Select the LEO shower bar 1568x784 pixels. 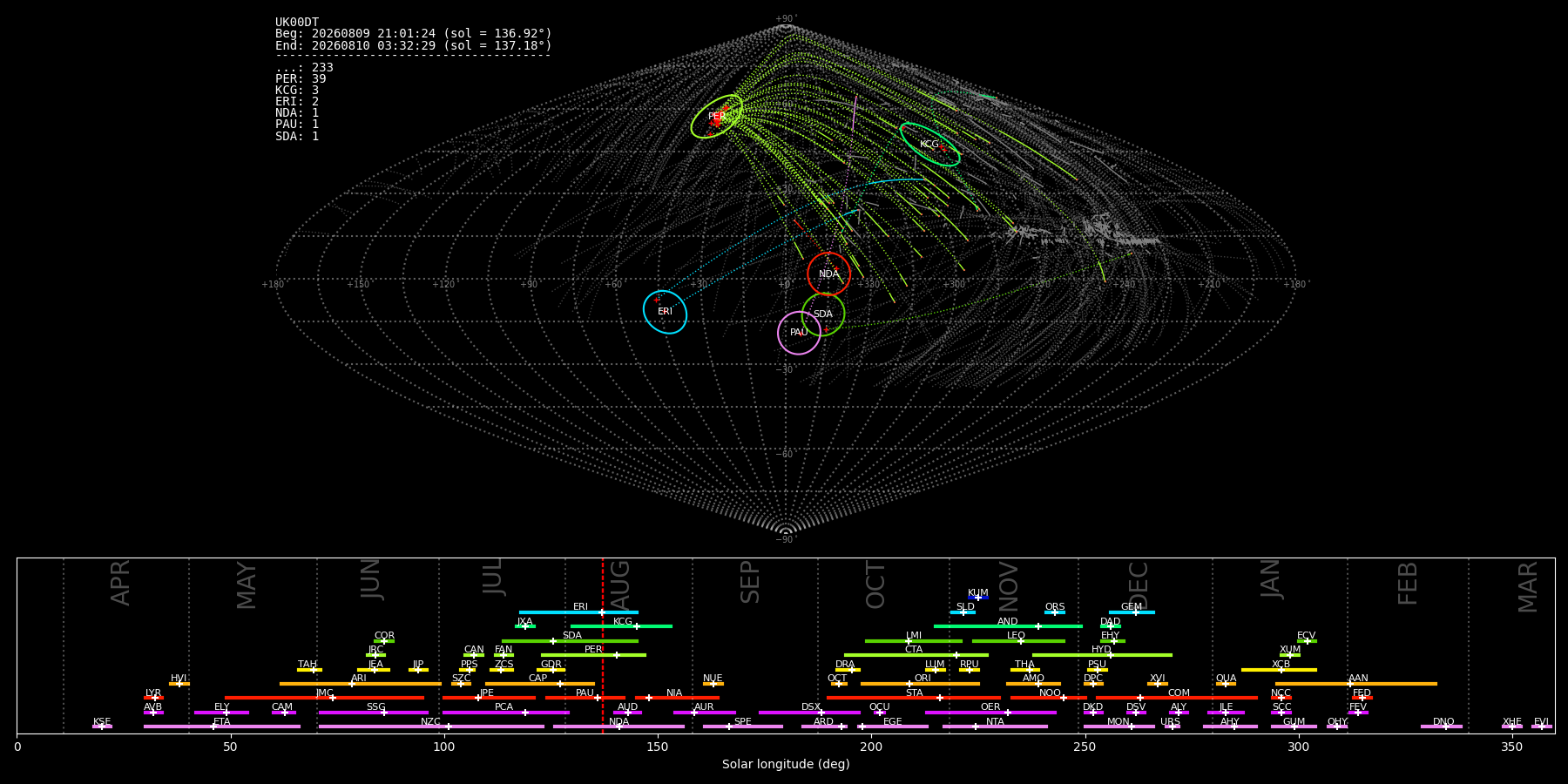pyautogui.click(x=1018, y=641)
